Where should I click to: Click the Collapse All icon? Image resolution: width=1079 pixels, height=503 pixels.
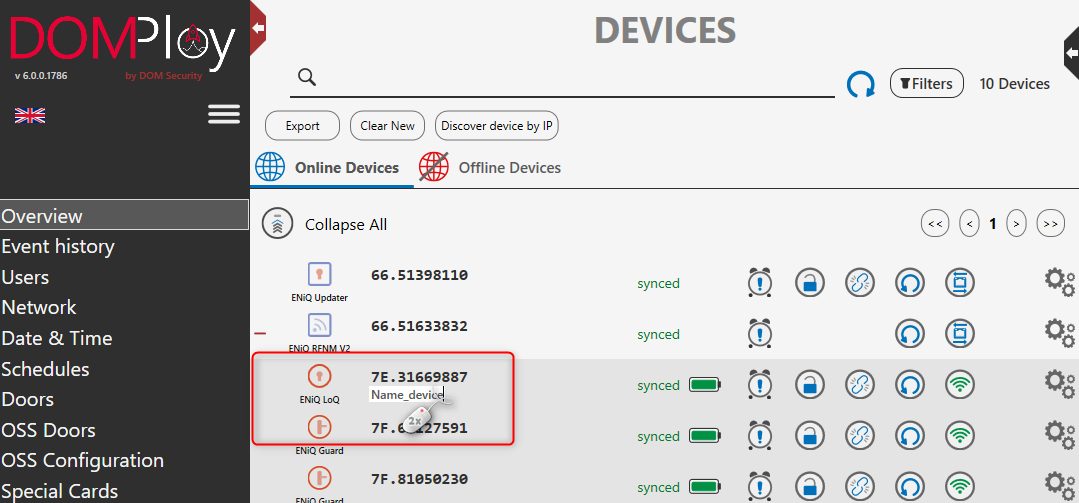pyautogui.click(x=277, y=224)
